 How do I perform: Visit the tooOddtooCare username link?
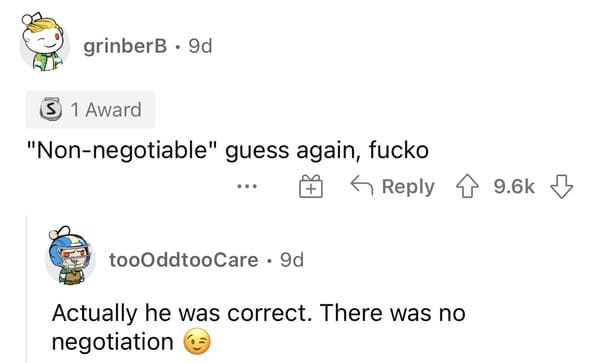pyautogui.click(x=184, y=260)
